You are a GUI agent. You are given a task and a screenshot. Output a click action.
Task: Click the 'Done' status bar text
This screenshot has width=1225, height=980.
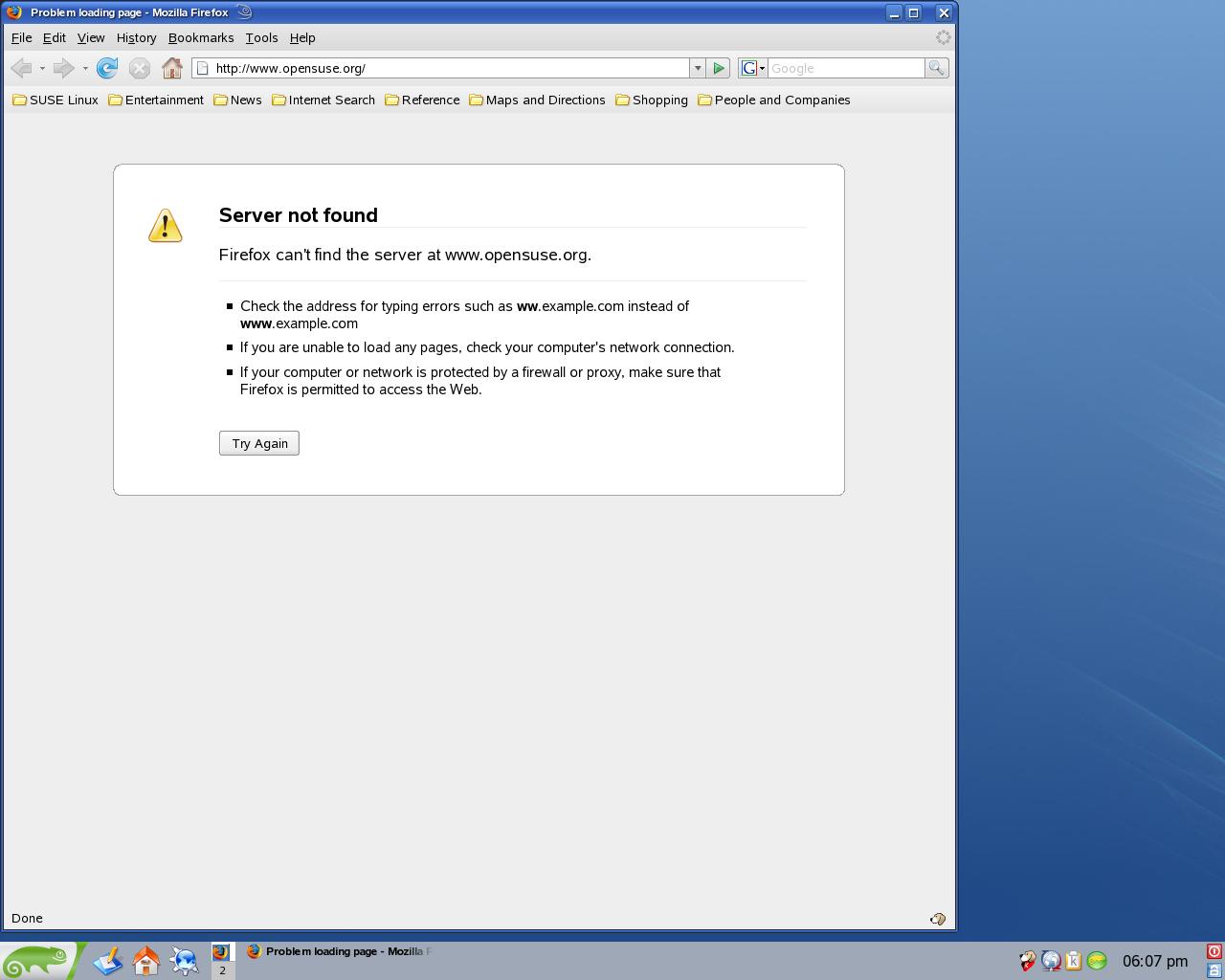(27, 919)
